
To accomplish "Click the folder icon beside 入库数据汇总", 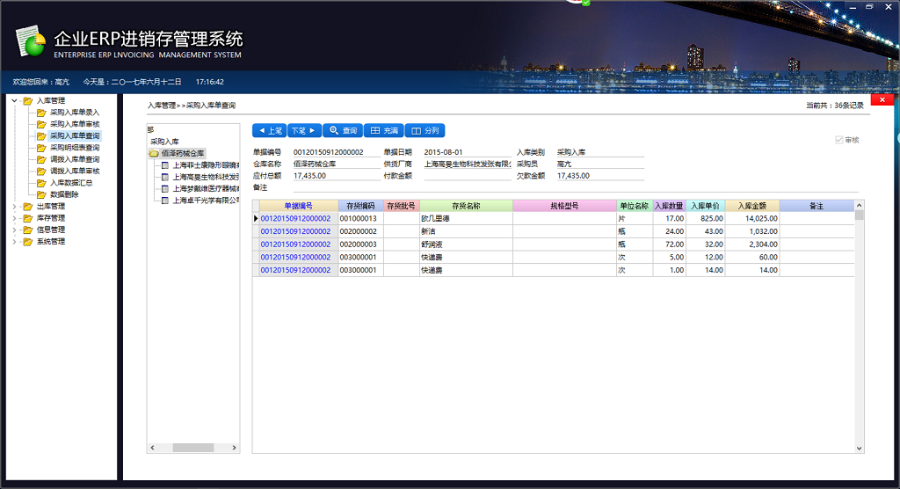I will coord(41,183).
